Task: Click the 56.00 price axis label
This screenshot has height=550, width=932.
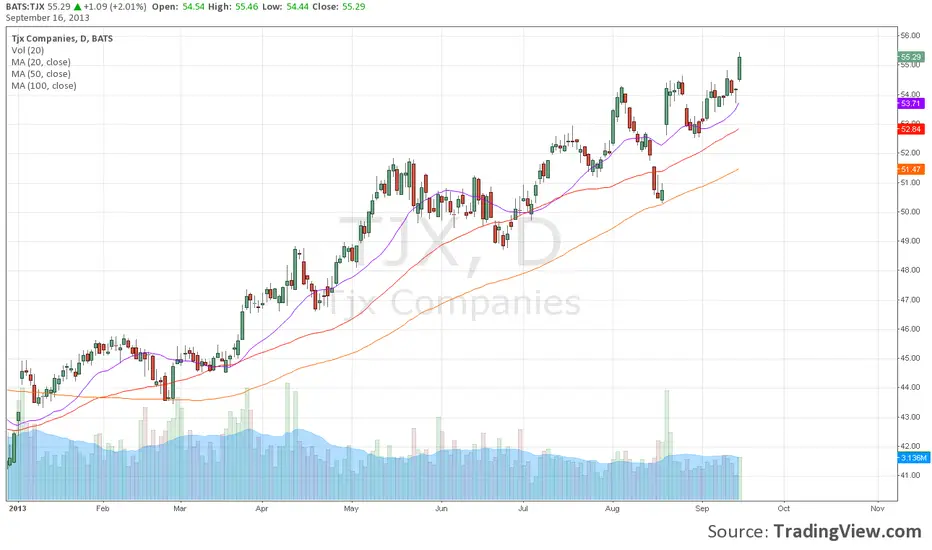Action: coord(910,36)
